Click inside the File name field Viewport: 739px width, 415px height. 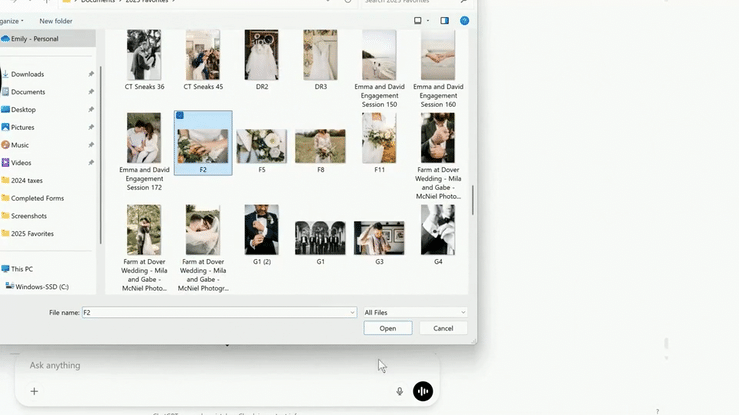[216, 312]
